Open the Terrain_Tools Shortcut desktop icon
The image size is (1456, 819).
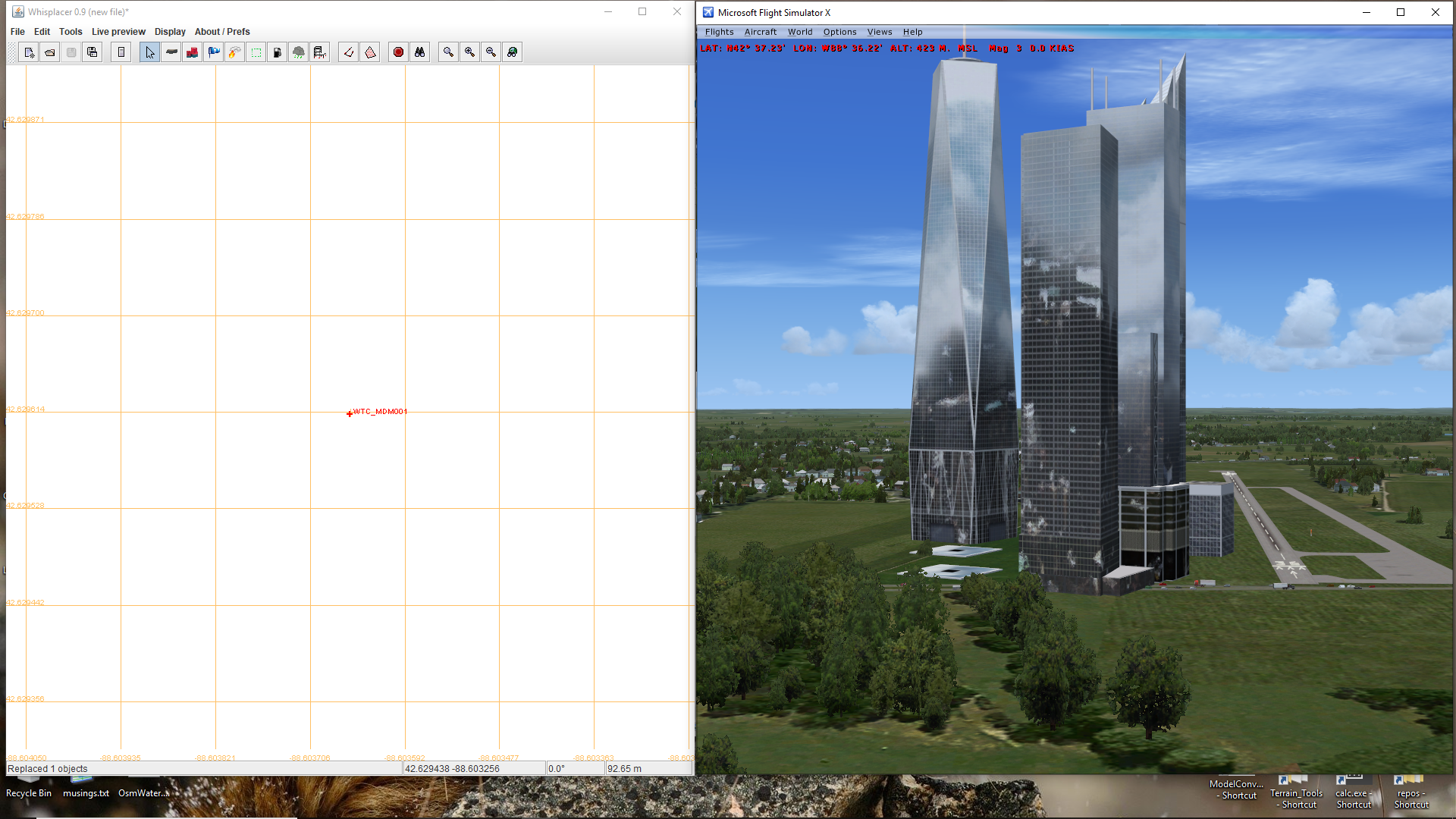(1296, 792)
